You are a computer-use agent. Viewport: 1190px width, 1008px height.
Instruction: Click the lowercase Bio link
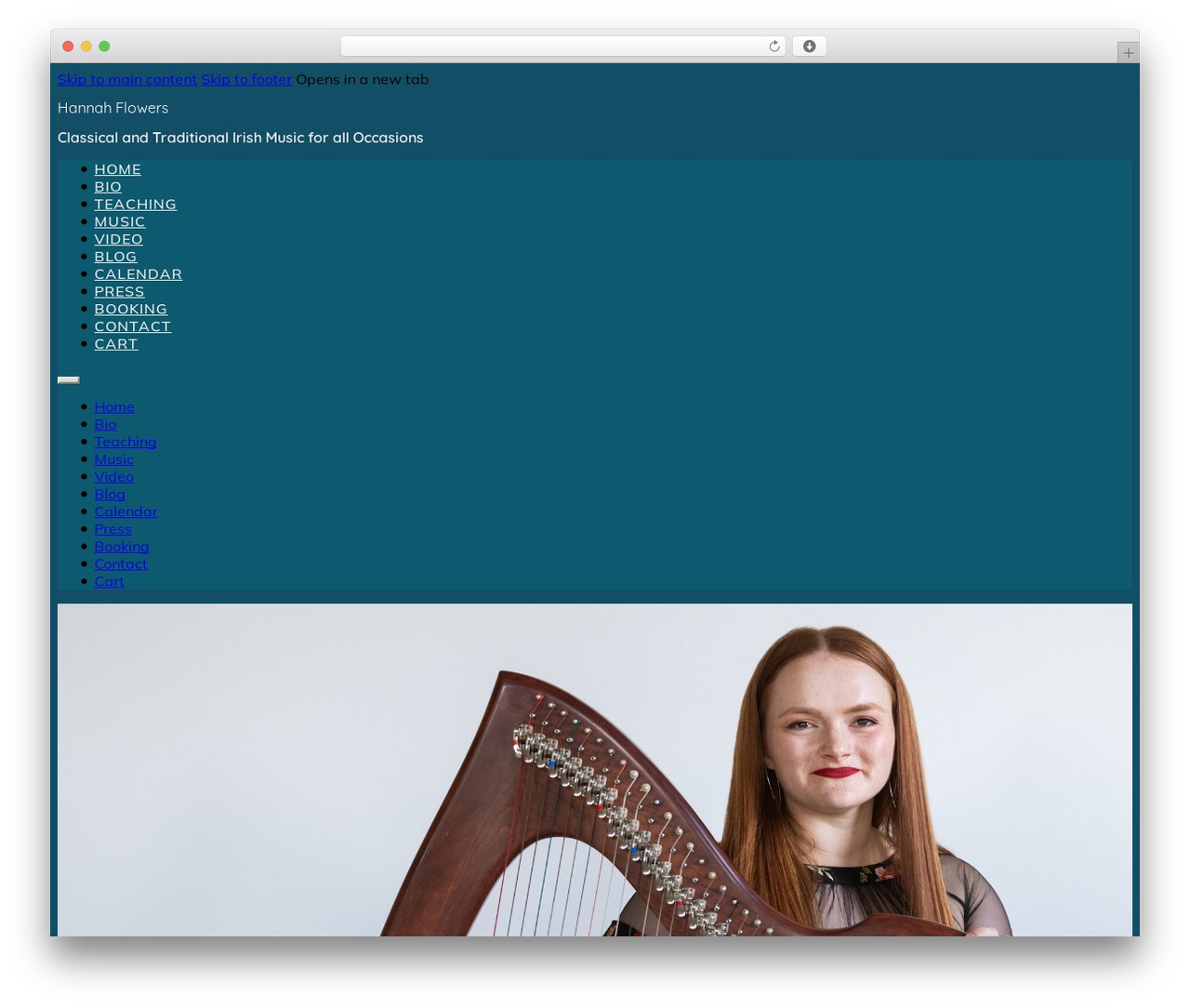[106, 424]
